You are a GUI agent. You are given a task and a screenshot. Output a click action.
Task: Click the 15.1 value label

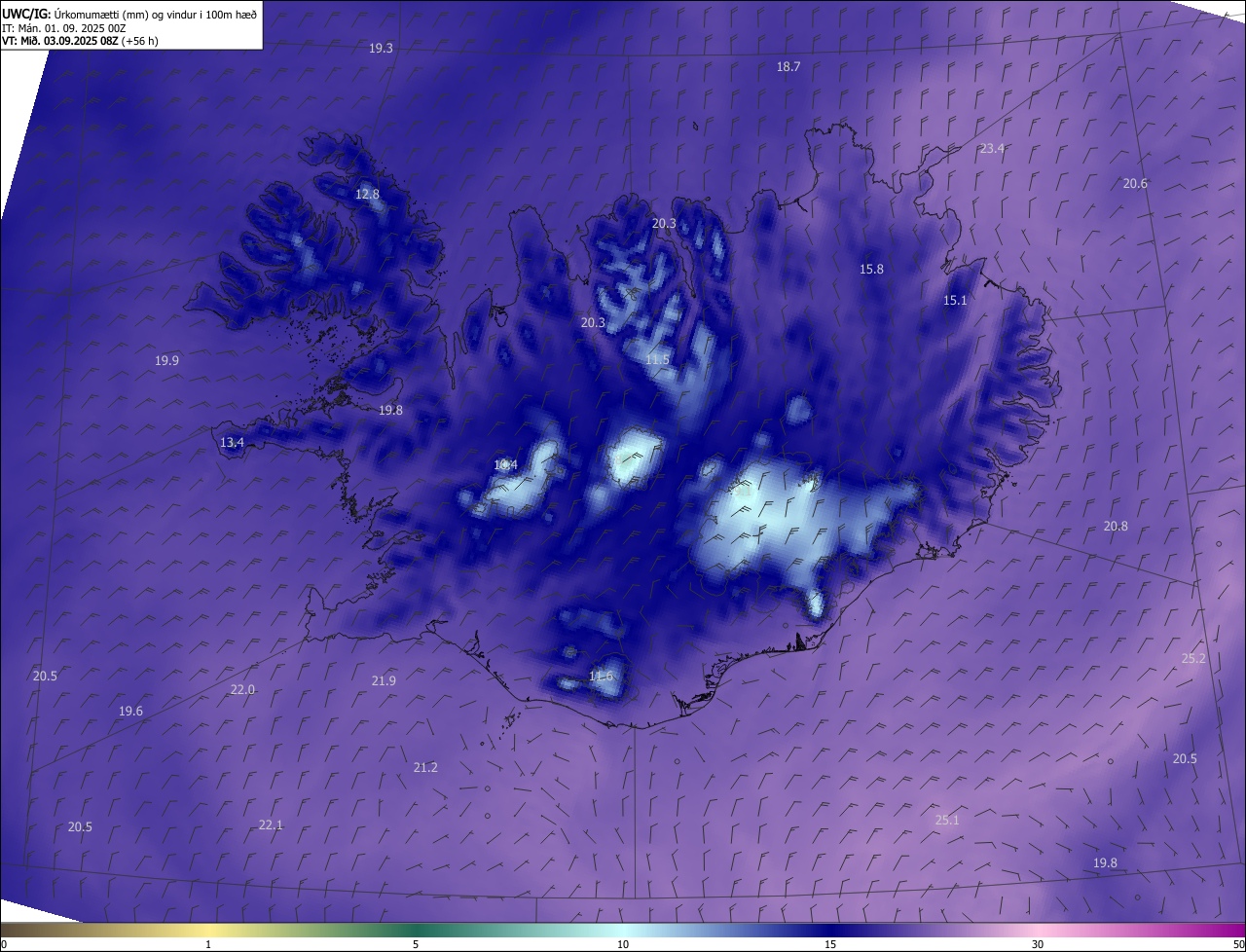point(955,301)
